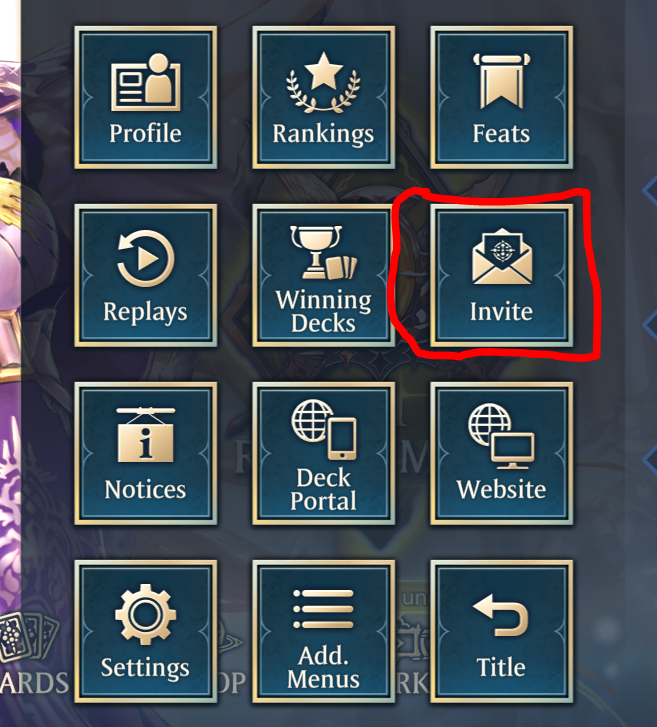Switch to the partially visible Cards tab label

coord(34,683)
